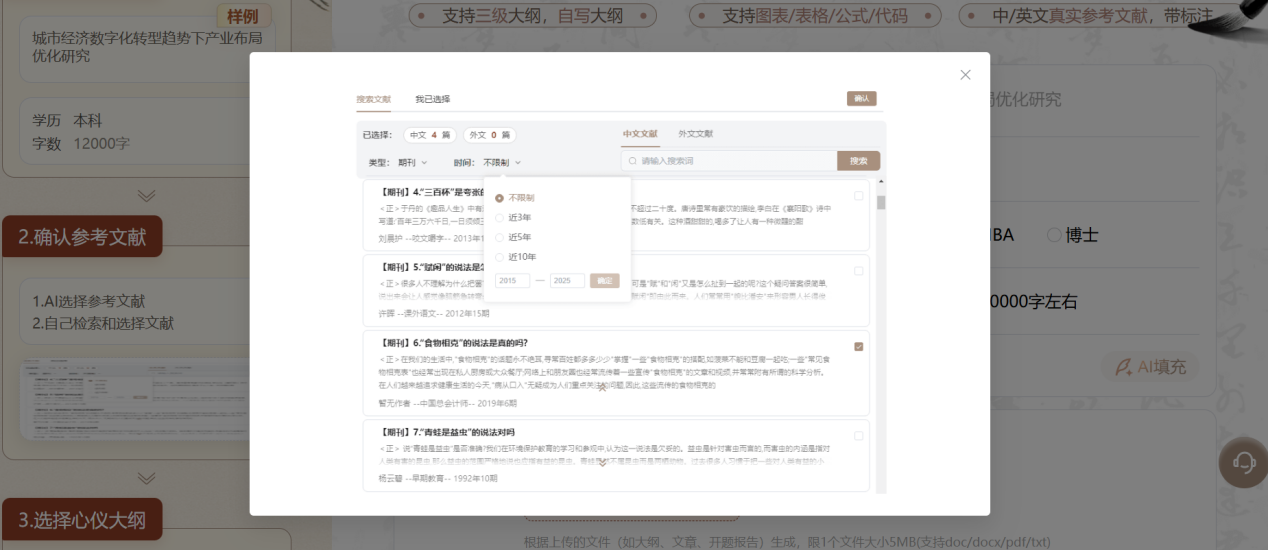Uncheck the box for article 6 食物相克
Screen dimensions: 1268x550
click(858, 347)
